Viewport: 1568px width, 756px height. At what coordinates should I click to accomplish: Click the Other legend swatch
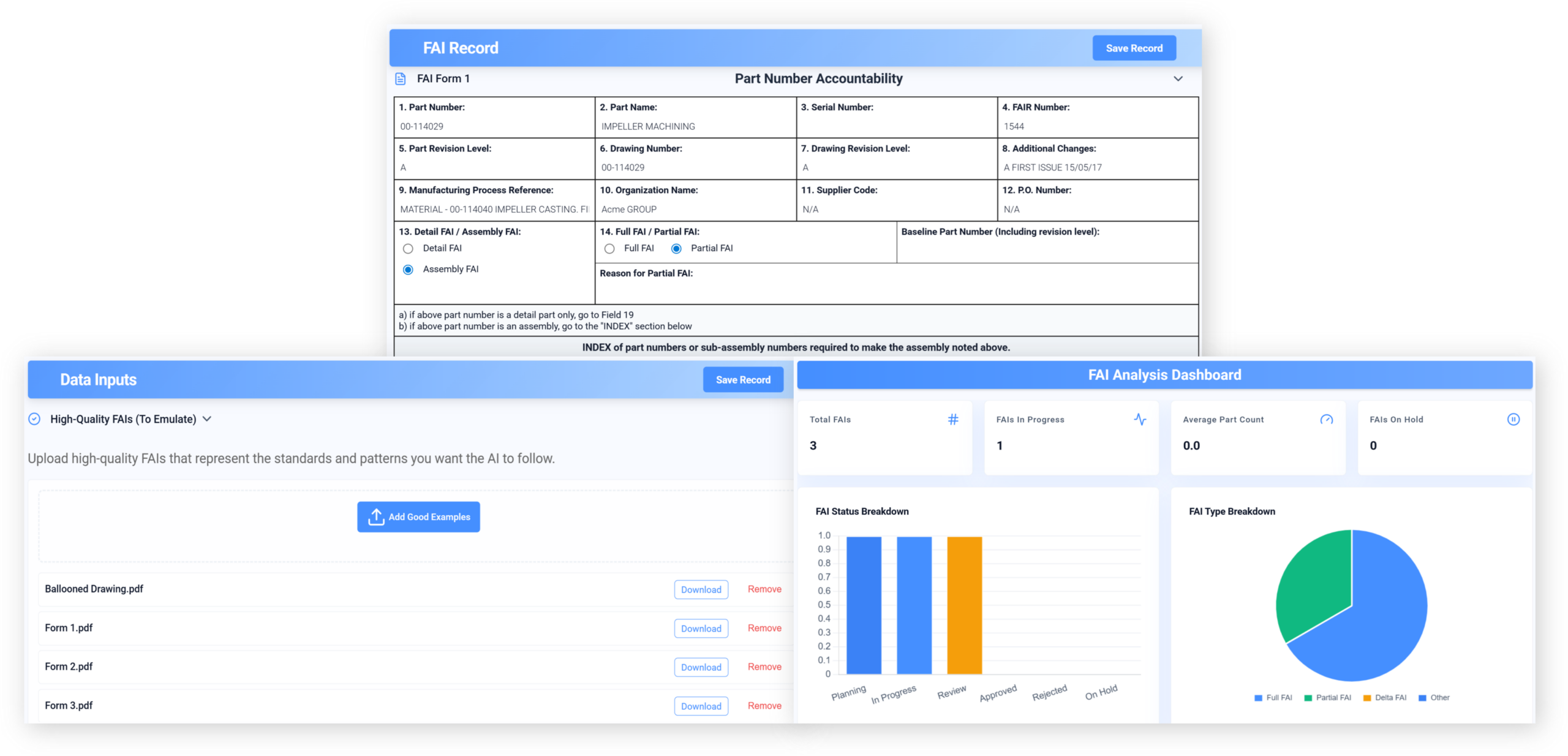pyautogui.click(x=1422, y=698)
